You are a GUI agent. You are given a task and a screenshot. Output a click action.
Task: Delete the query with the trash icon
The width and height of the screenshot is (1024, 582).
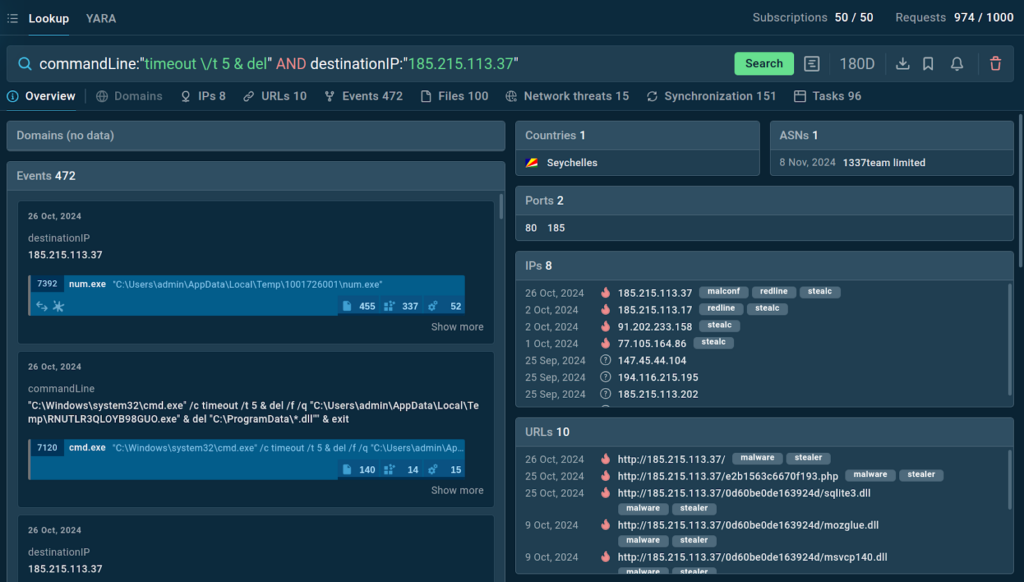995,64
